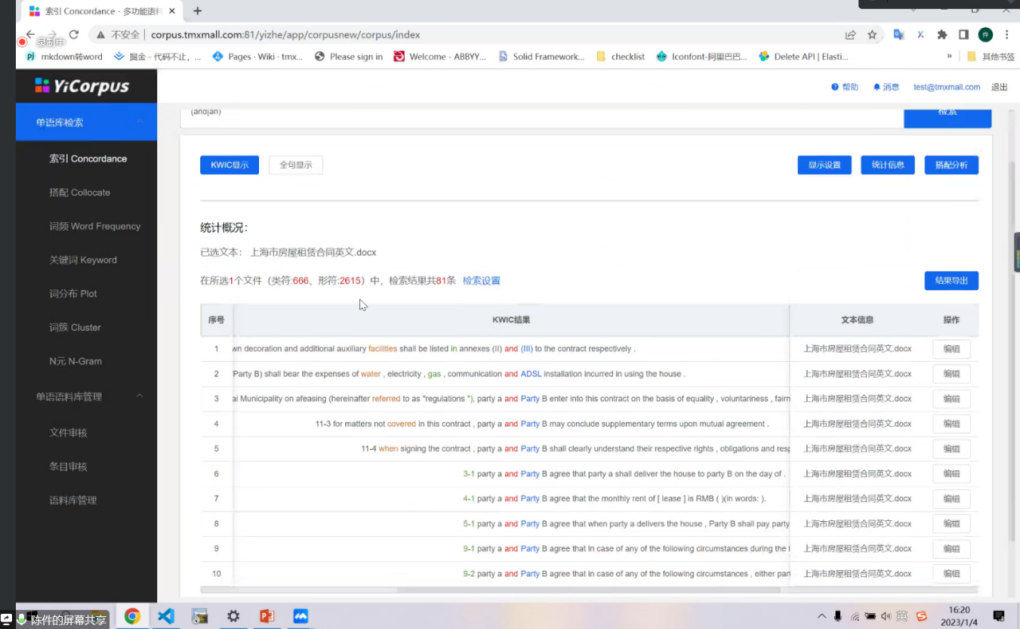This screenshot has width=1020, height=629.
Task: Open a new browser tab
Action: 197,11
